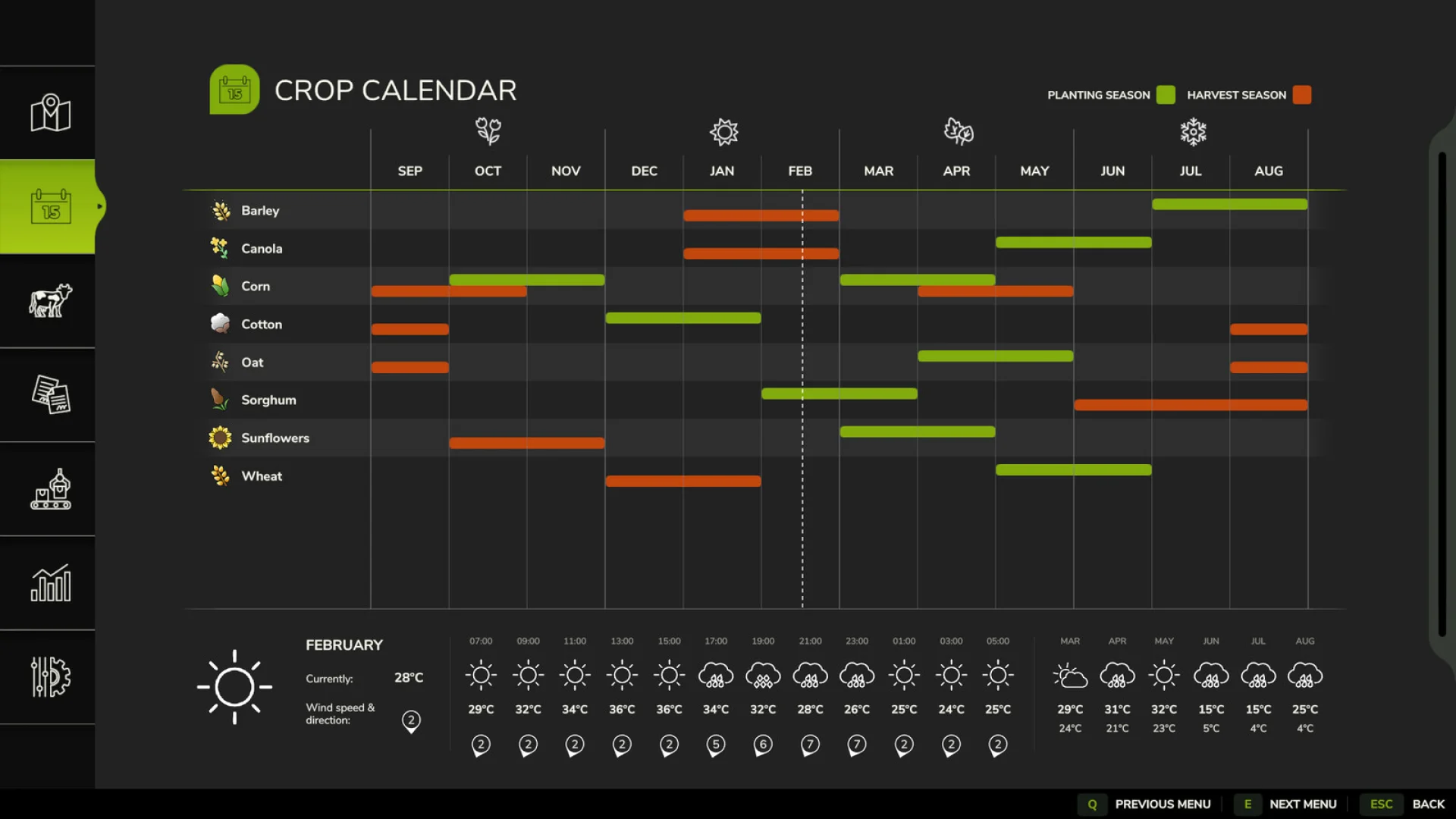This screenshot has height=819, width=1456.
Task: Select the FEB month header
Action: click(x=800, y=171)
